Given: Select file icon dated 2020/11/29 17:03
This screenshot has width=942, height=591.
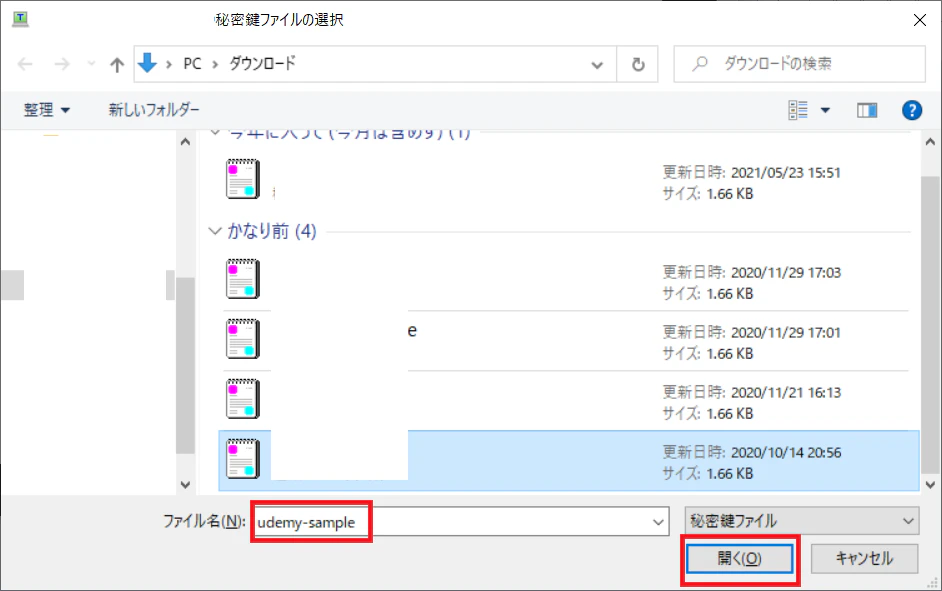Looking at the screenshot, I should point(243,279).
